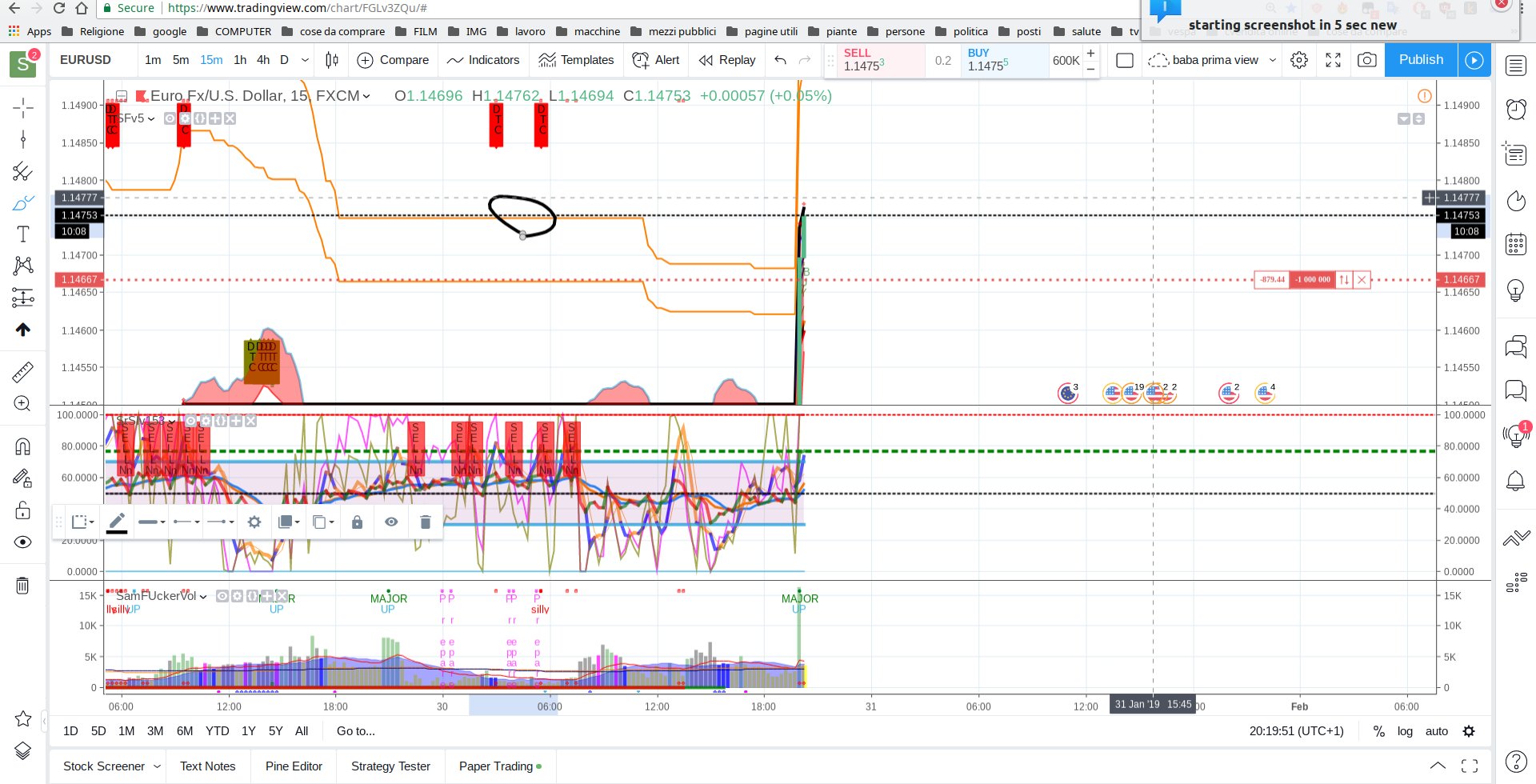1536x784 pixels.
Task: Open the Strategy Tester tab
Action: [390, 766]
